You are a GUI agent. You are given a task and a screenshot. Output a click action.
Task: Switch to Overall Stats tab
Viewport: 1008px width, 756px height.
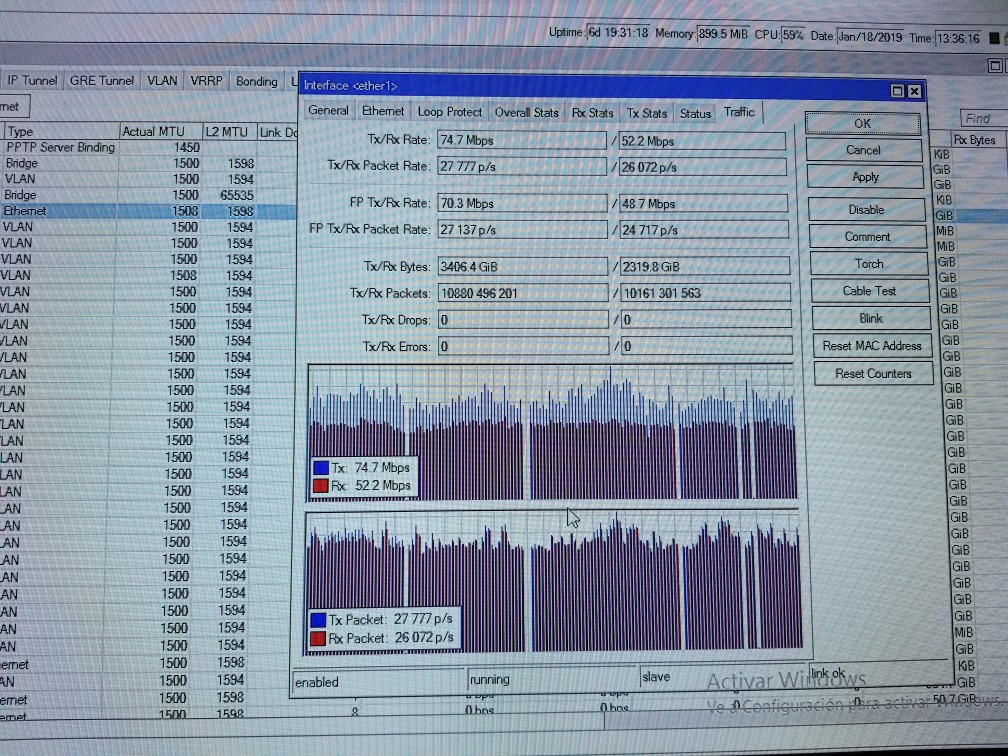click(526, 112)
